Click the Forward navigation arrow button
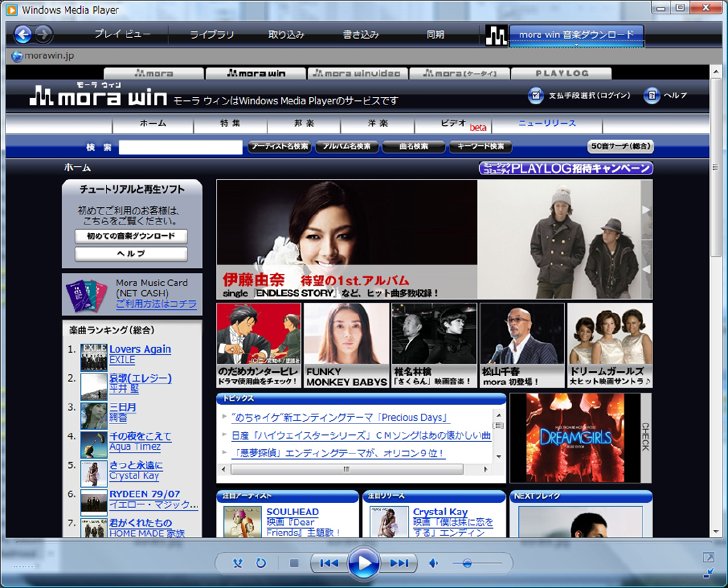The width and height of the screenshot is (728, 588). tap(44, 34)
